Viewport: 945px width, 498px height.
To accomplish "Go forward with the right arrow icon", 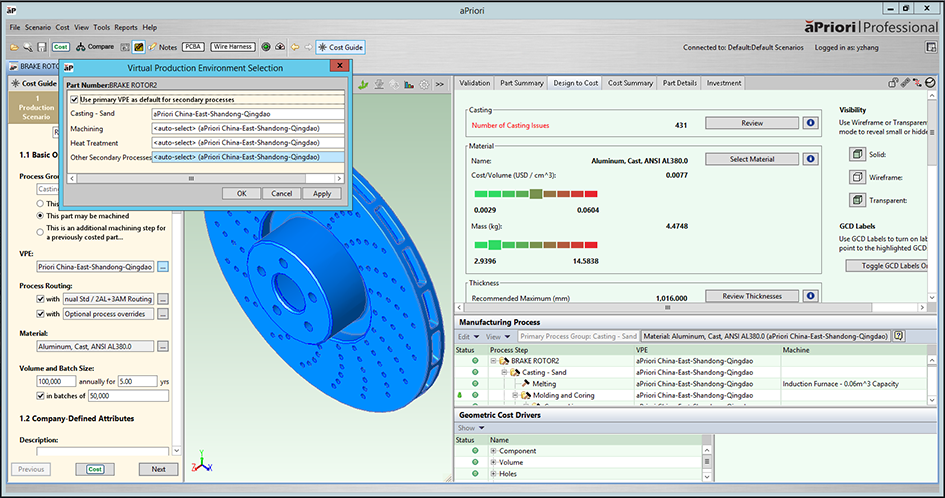I will point(308,47).
